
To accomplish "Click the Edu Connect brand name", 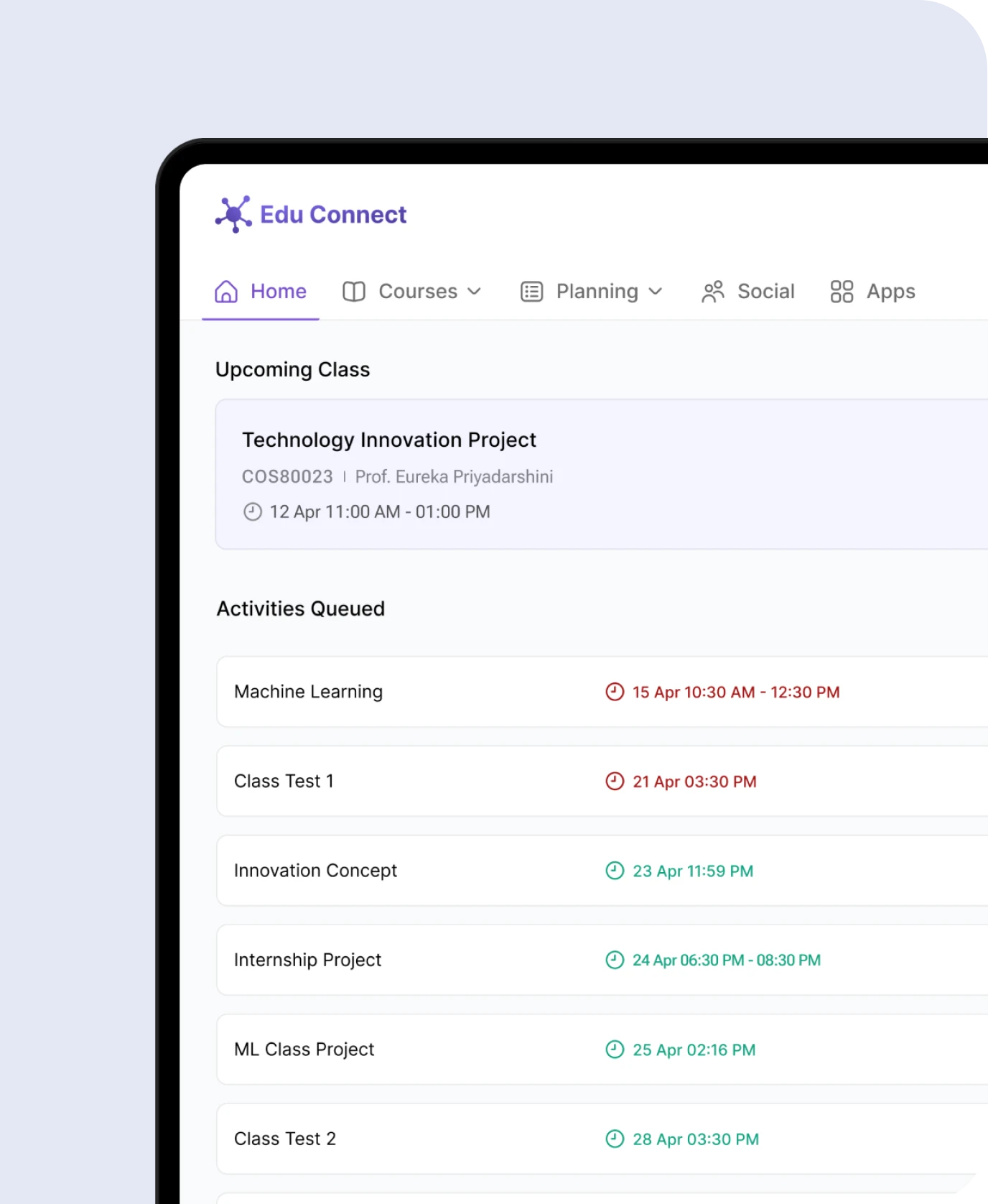I will [x=333, y=215].
